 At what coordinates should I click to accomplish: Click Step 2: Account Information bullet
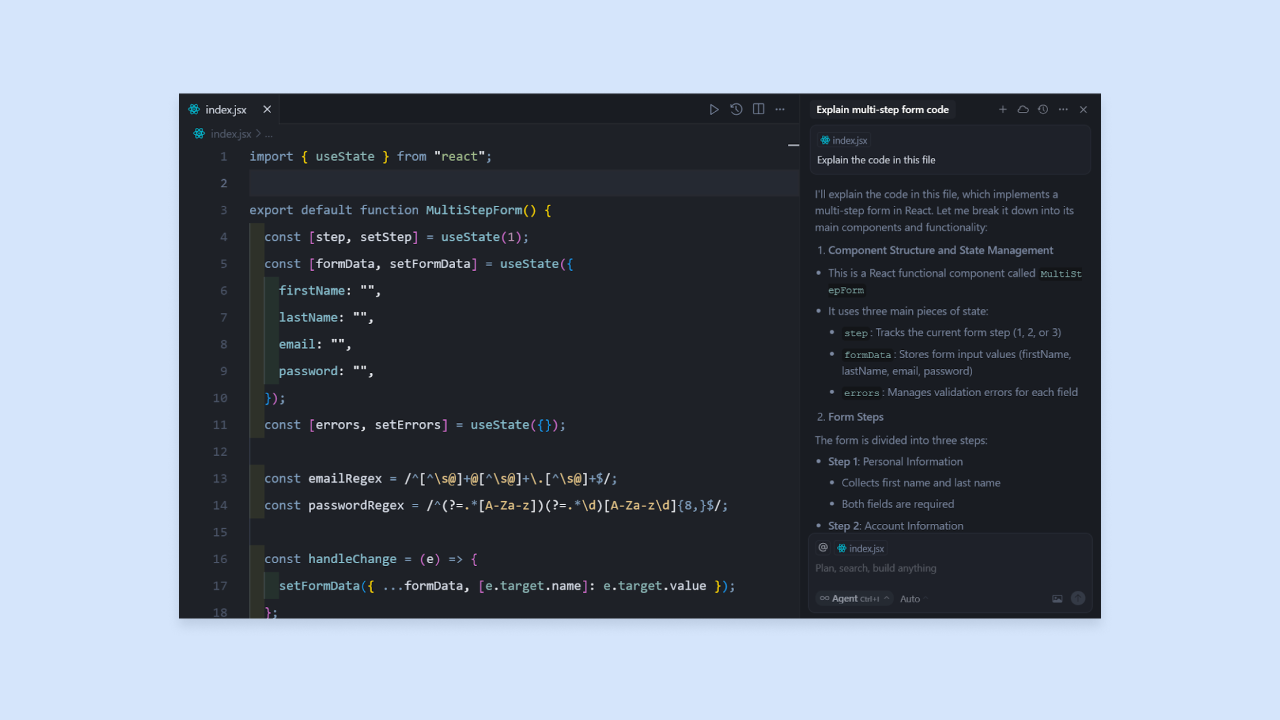tap(896, 525)
